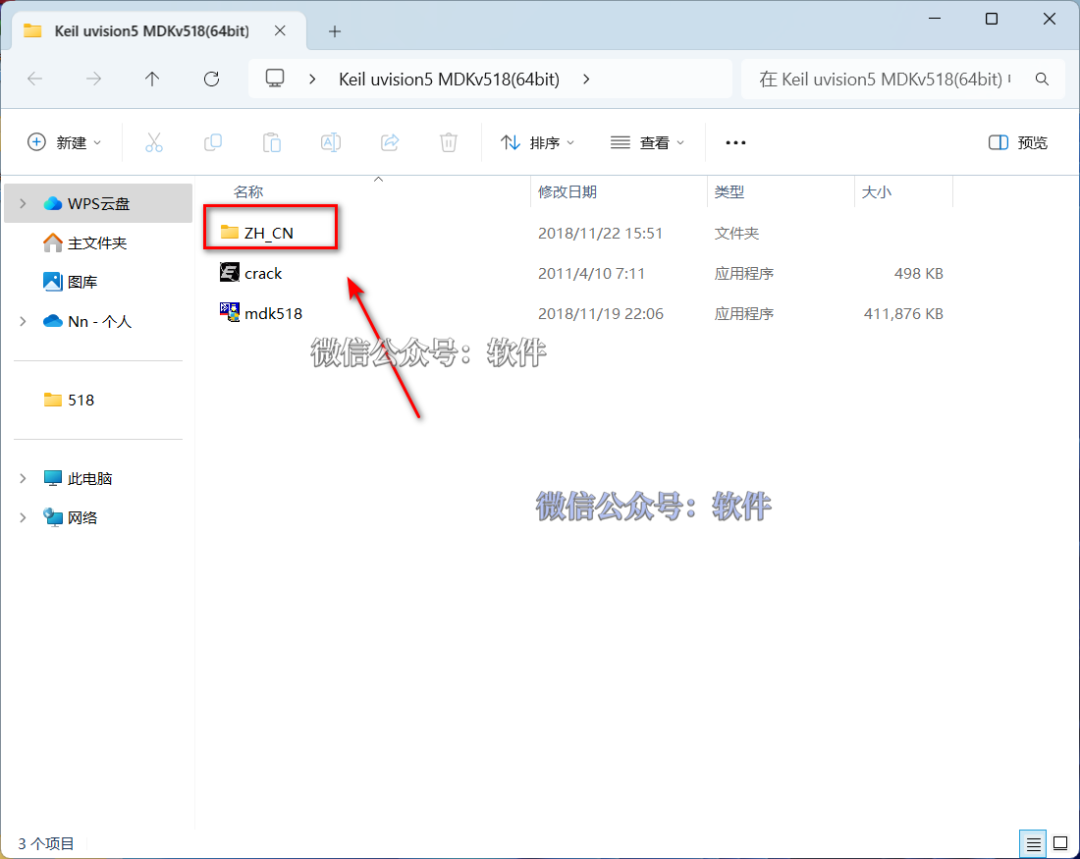Sort by 名称 column header

(x=248, y=192)
